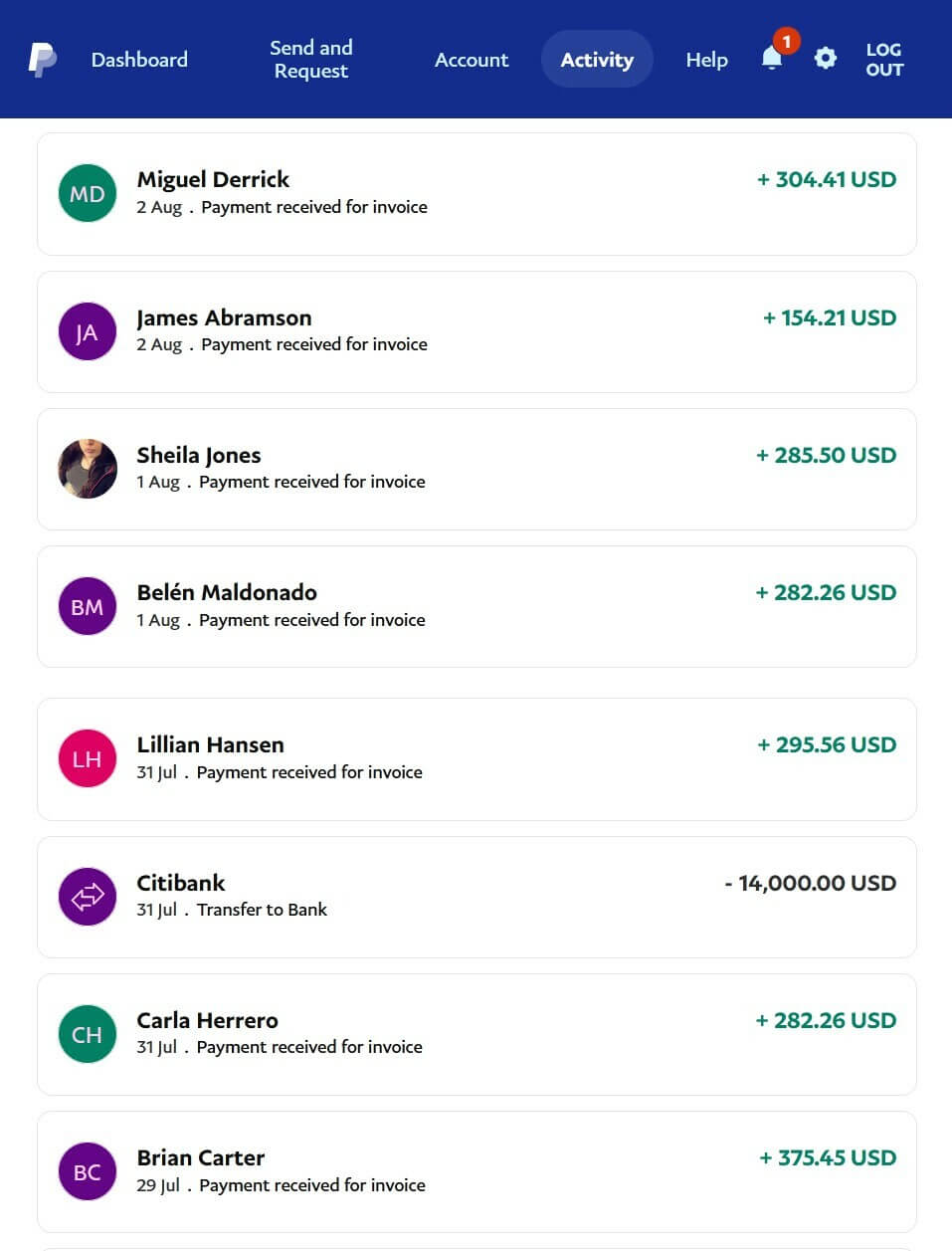Click Lillian Hansen's LH avatar
Viewport: 952px width, 1251px height.
point(88,758)
